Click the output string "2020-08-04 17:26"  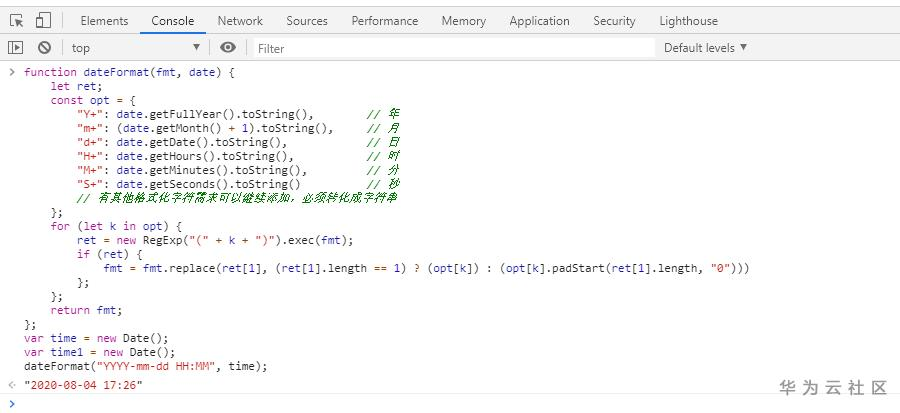[83, 385]
